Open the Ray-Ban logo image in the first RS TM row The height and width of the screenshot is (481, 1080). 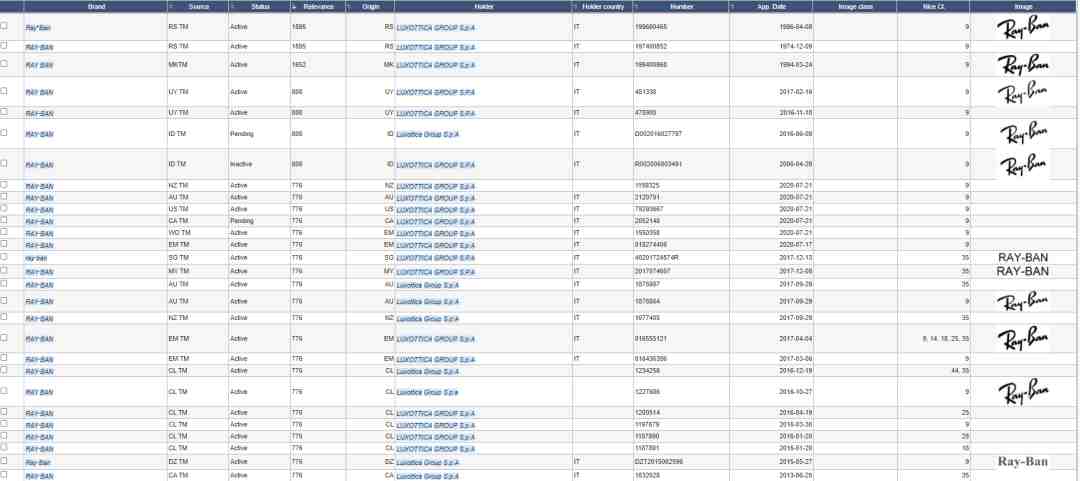1023,28
